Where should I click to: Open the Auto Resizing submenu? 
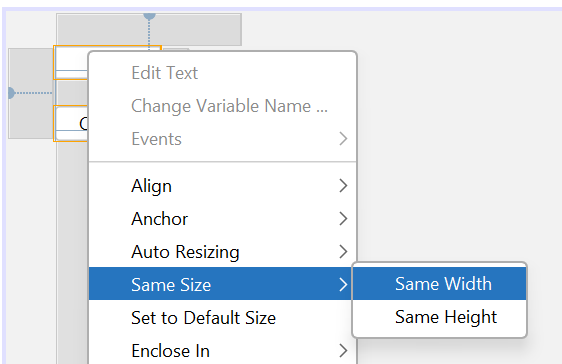tap(223, 252)
